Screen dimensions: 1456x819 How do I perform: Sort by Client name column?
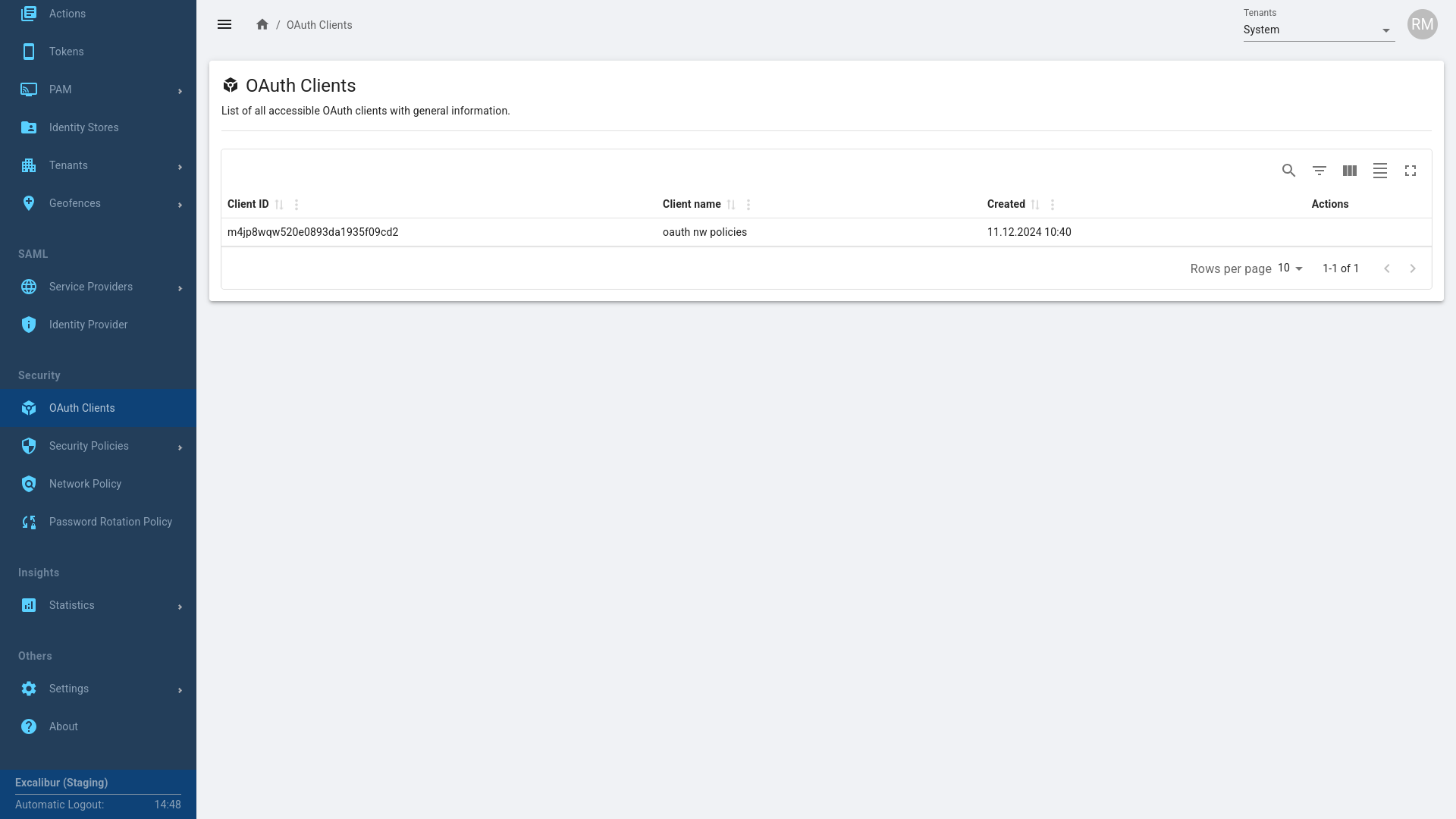tap(731, 205)
